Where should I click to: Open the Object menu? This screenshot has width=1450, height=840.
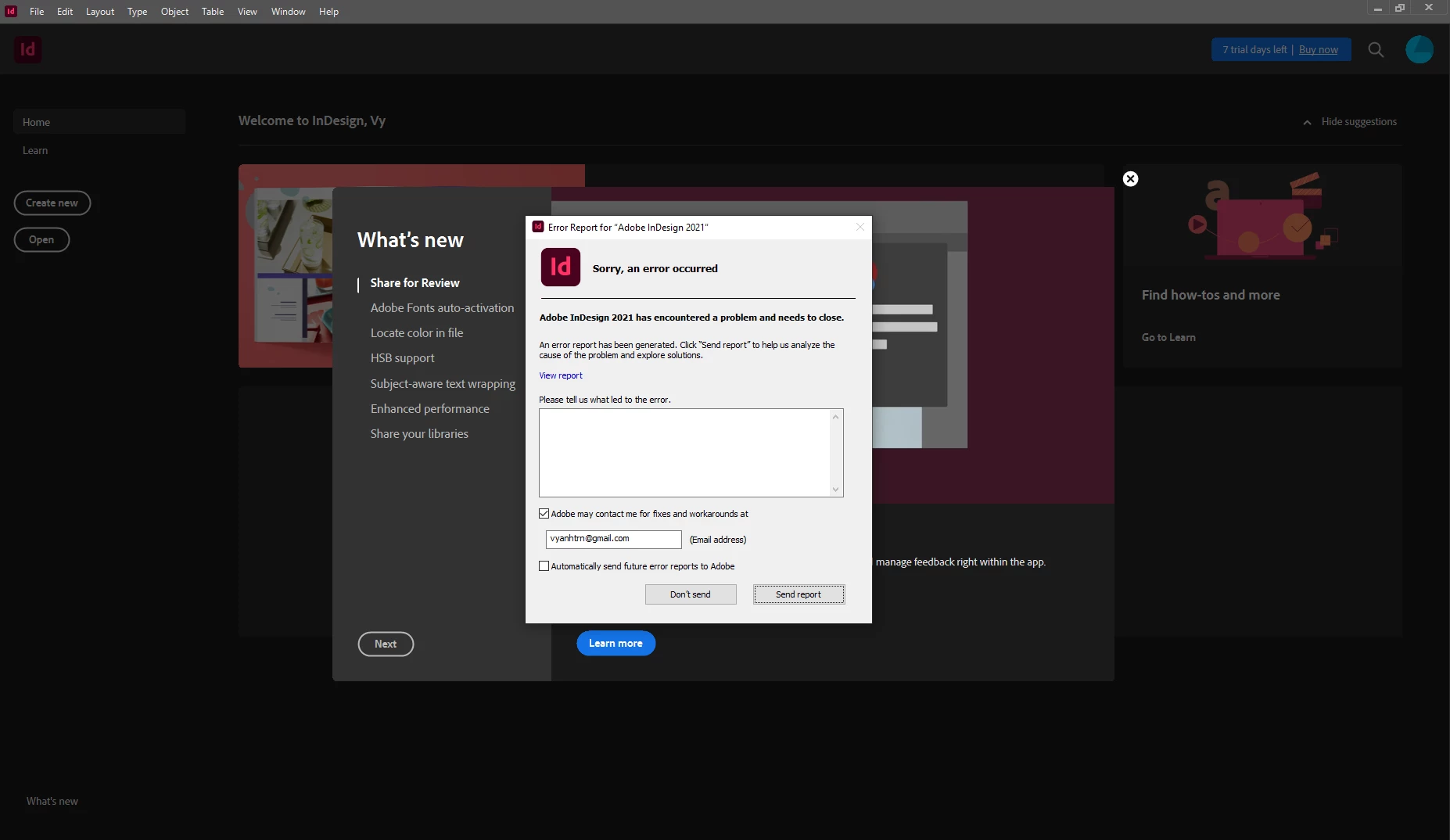coord(174,12)
